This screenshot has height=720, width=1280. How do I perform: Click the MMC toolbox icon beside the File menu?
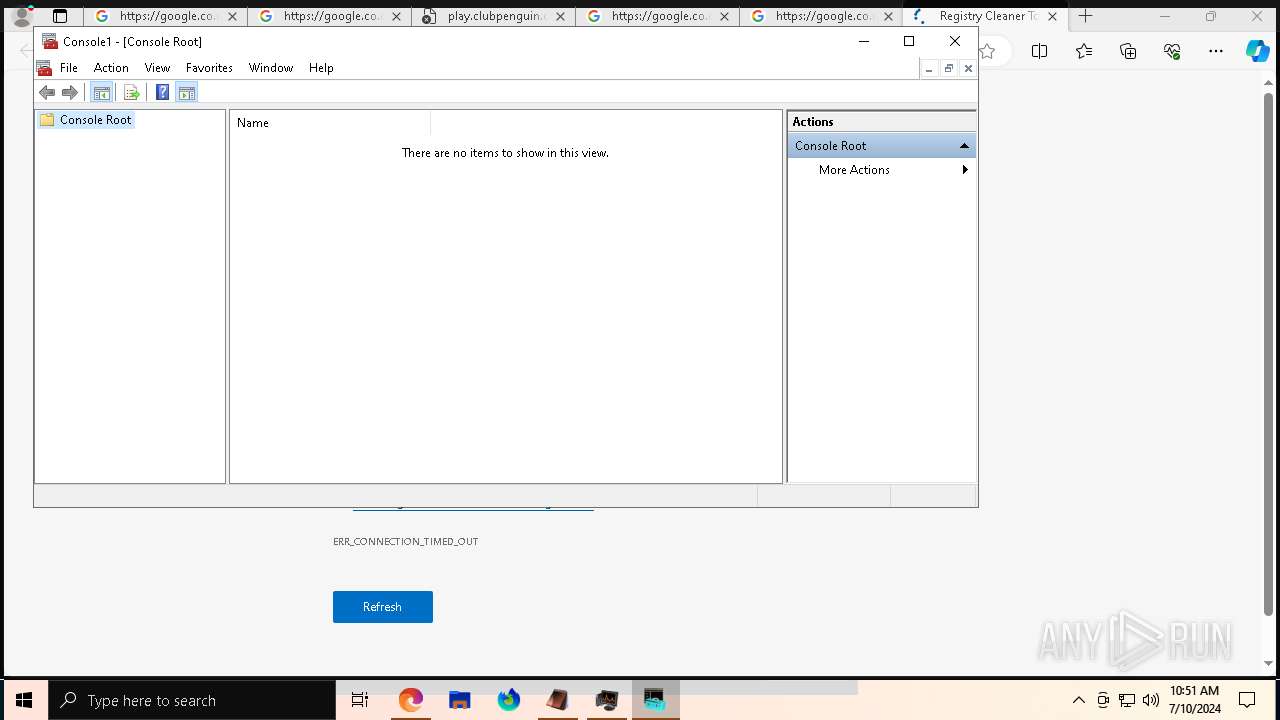pos(44,68)
